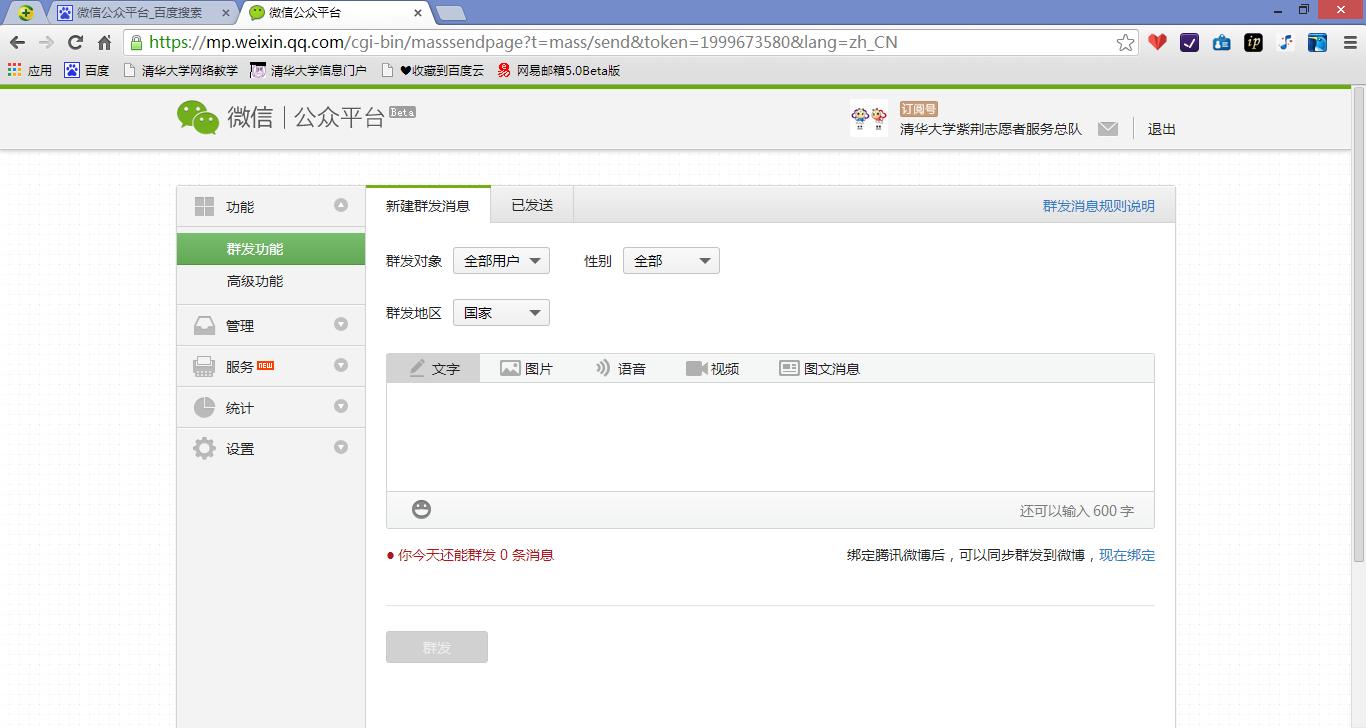Click the bookmark star in address bar
Viewport: 1366px width, 728px height.
[1124, 42]
